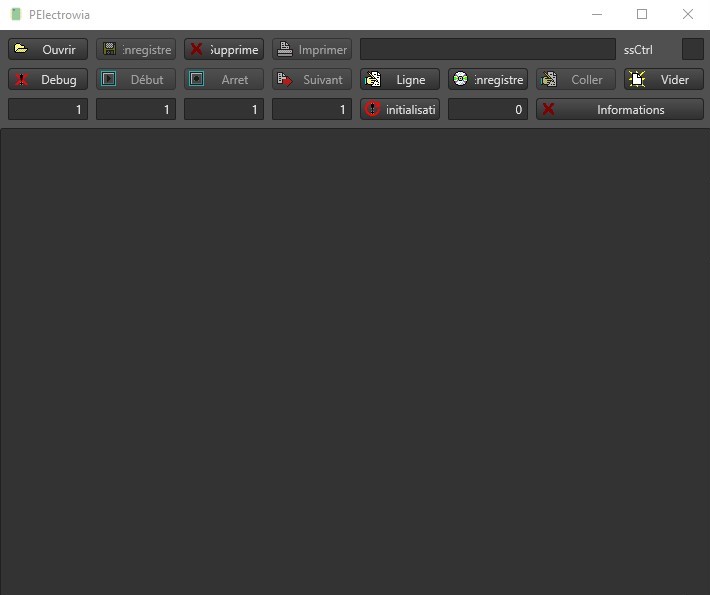This screenshot has width=710, height=595.
Task: Click the numeric field directly below Suivant
Action: tap(312, 109)
